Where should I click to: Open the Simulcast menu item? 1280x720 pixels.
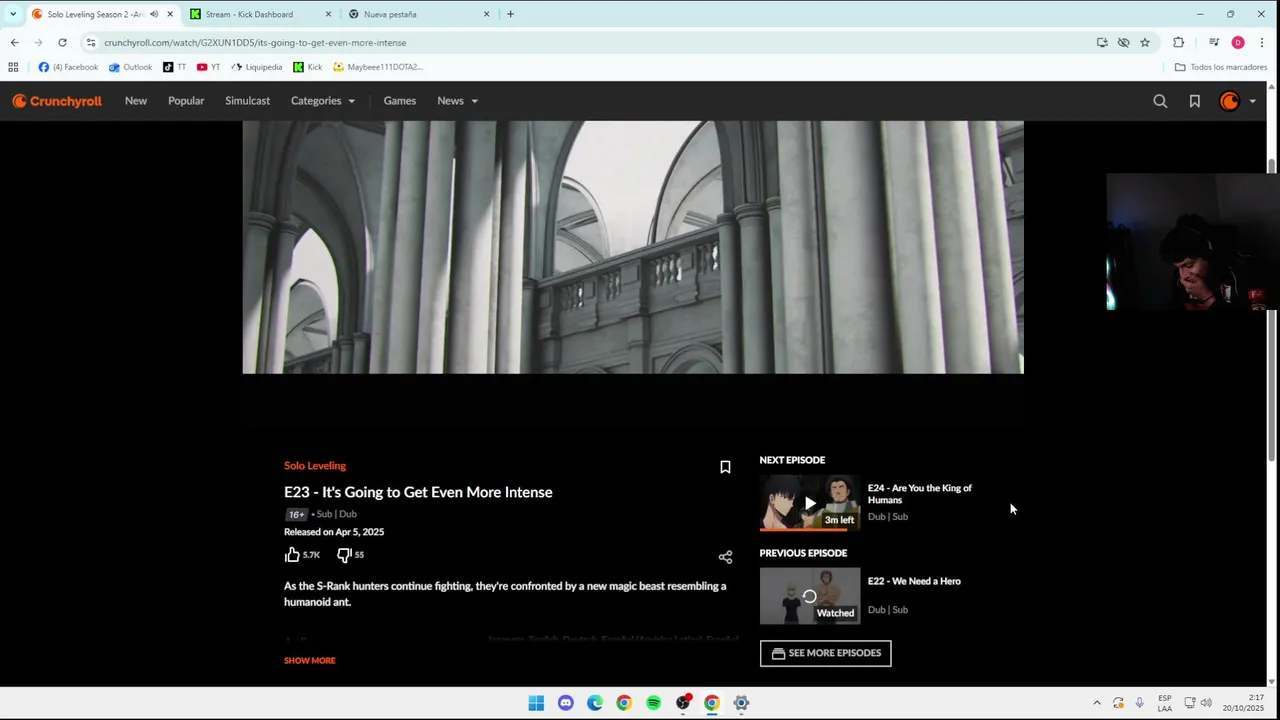(247, 101)
